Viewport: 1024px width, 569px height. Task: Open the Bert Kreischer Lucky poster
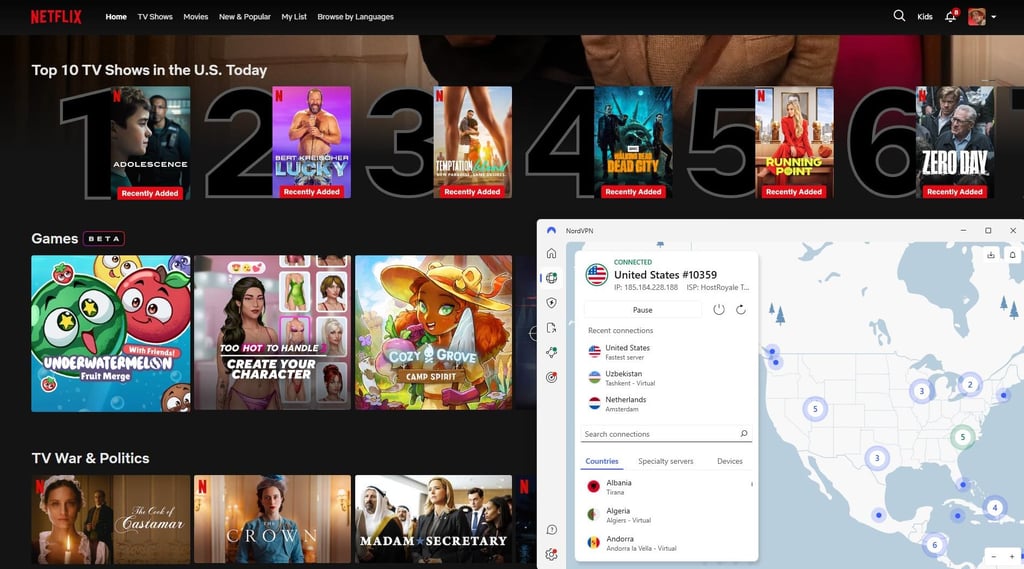(312, 142)
